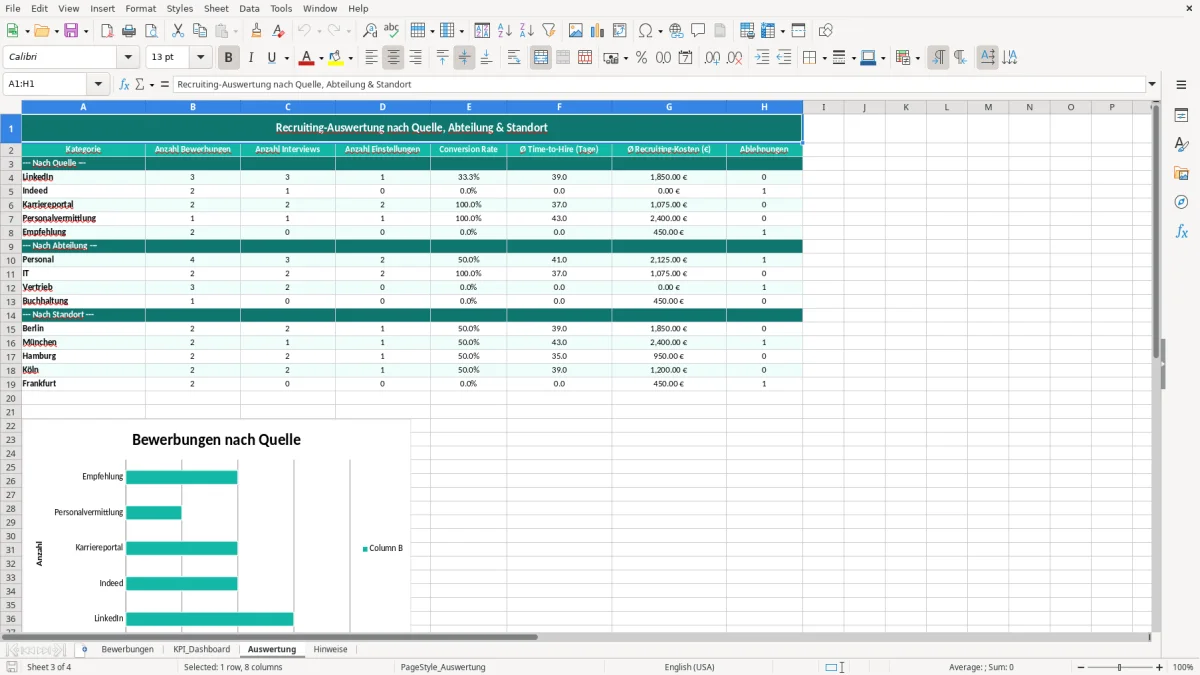
Task: Apply the yellow background color swatch
Action: (x=336, y=58)
